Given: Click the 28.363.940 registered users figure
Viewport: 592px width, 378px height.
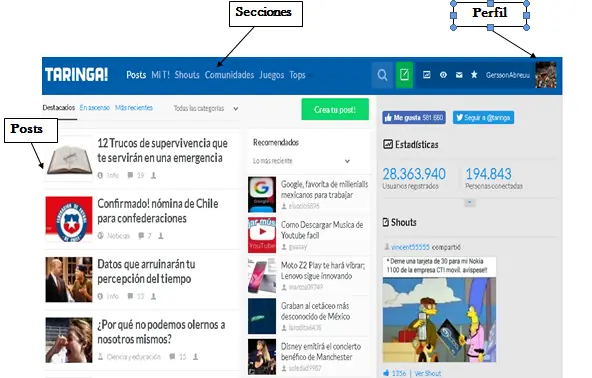Looking at the screenshot, I should click(414, 174).
